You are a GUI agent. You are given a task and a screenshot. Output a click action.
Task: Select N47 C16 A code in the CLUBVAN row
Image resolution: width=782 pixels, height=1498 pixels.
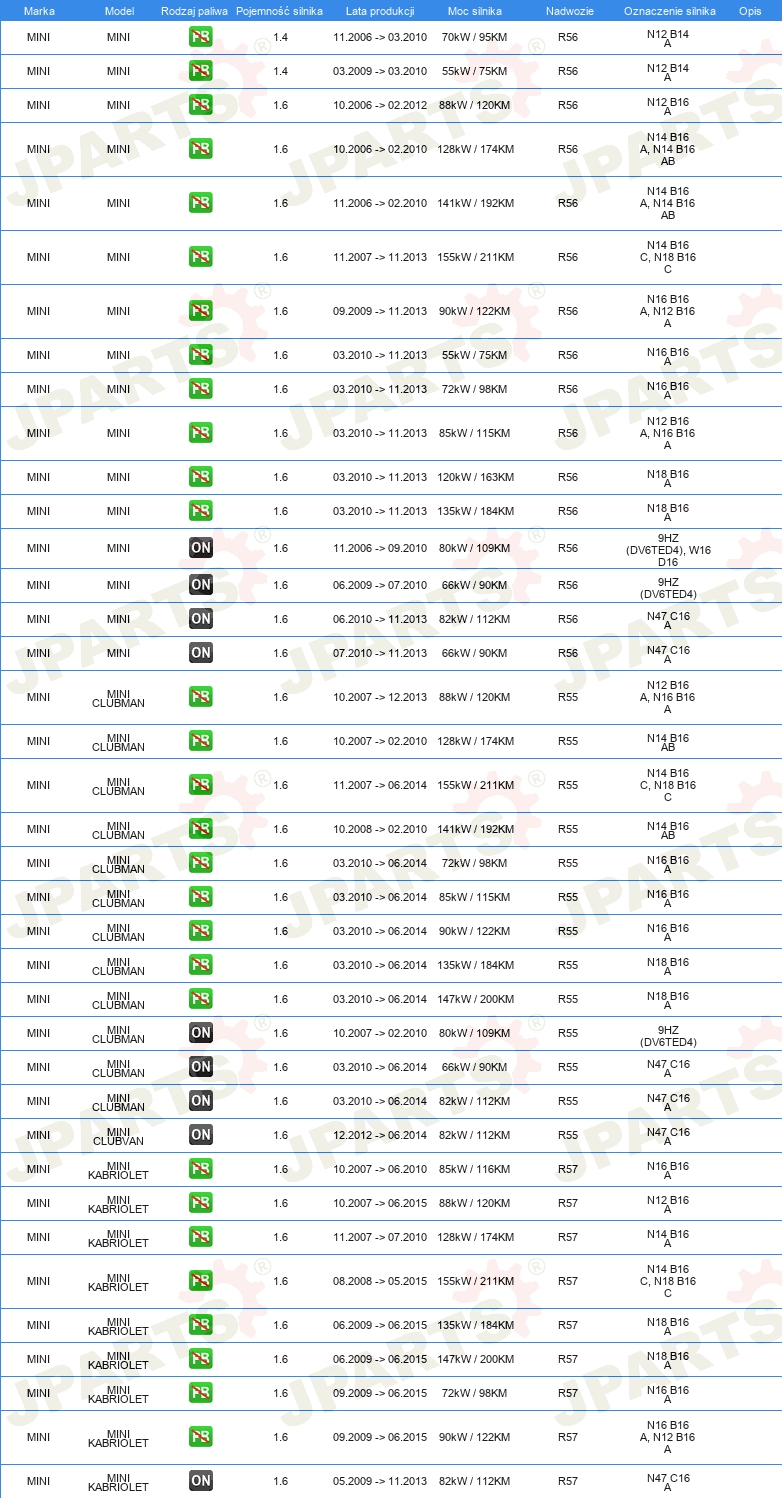pyautogui.click(x=668, y=1136)
